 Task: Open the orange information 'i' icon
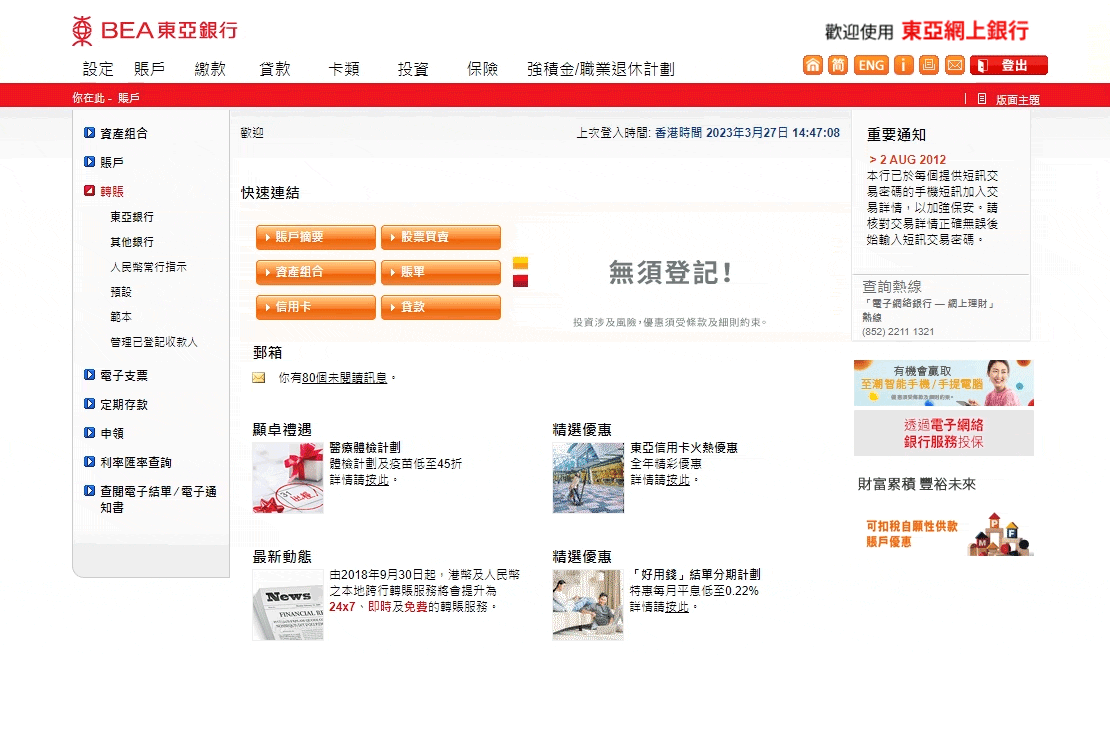(903, 65)
